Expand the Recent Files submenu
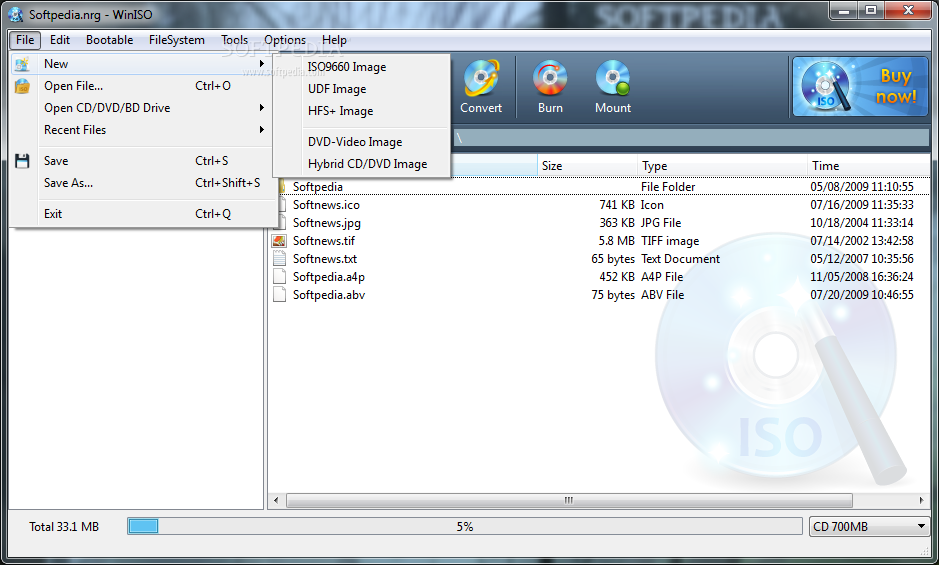Viewport: 939px width, 565px height. (x=142, y=130)
